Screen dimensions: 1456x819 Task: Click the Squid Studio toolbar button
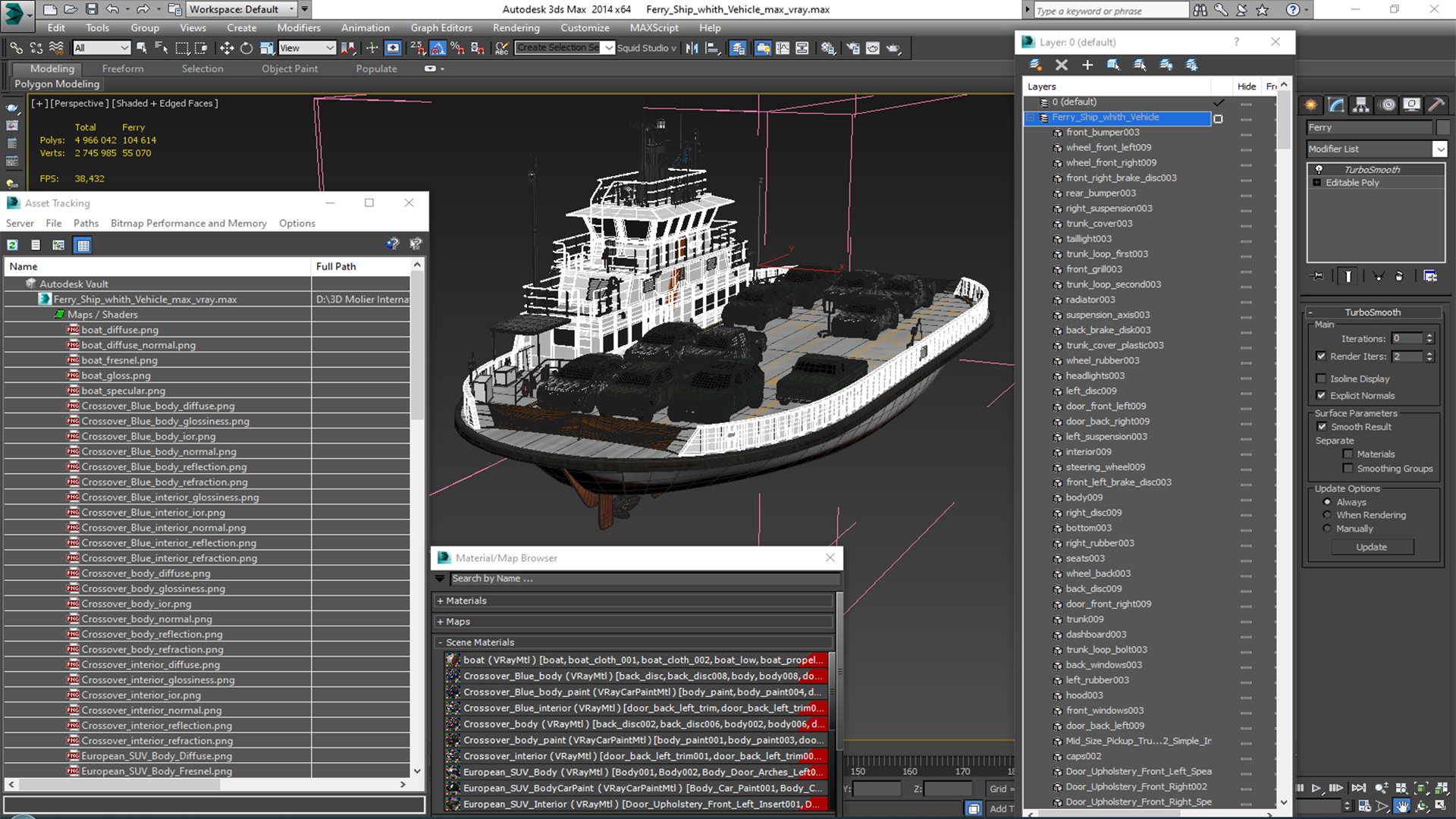click(x=646, y=48)
